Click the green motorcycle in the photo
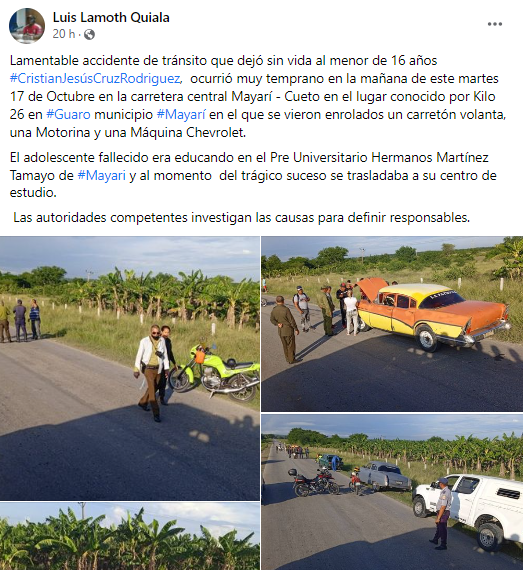523x570 pixels. click(214, 373)
